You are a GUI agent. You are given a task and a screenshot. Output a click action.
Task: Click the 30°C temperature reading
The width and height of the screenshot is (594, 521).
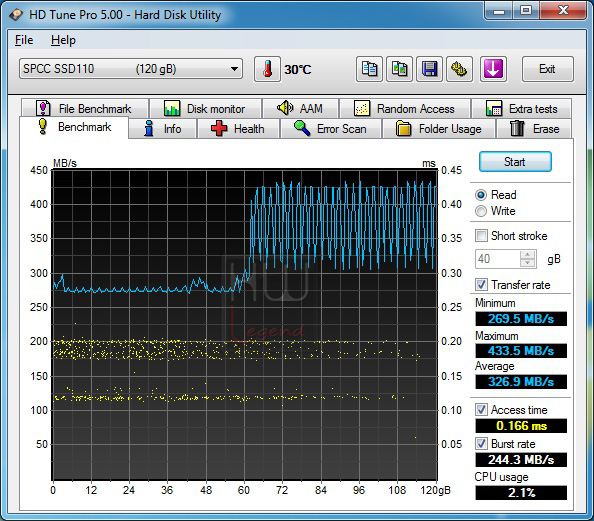[x=298, y=70]
